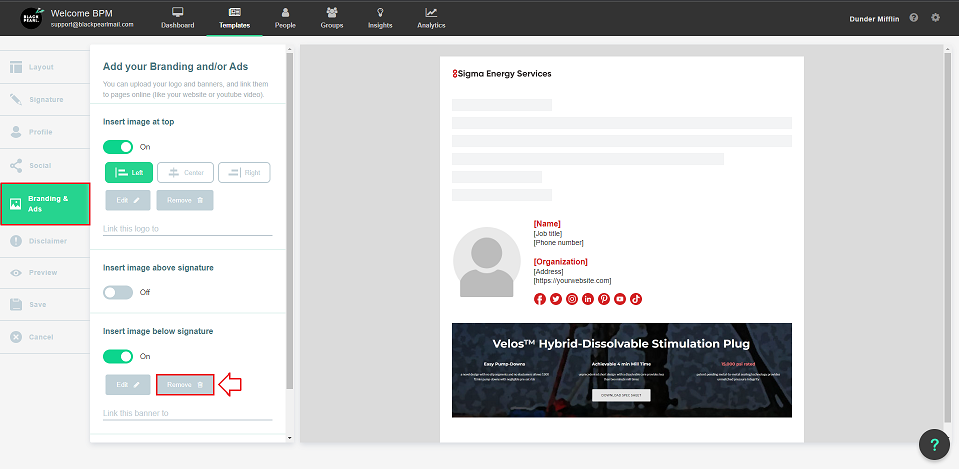Click the Twitter icon in signature preview
This screenshot has width=959, height=469.
coord(556,299)
